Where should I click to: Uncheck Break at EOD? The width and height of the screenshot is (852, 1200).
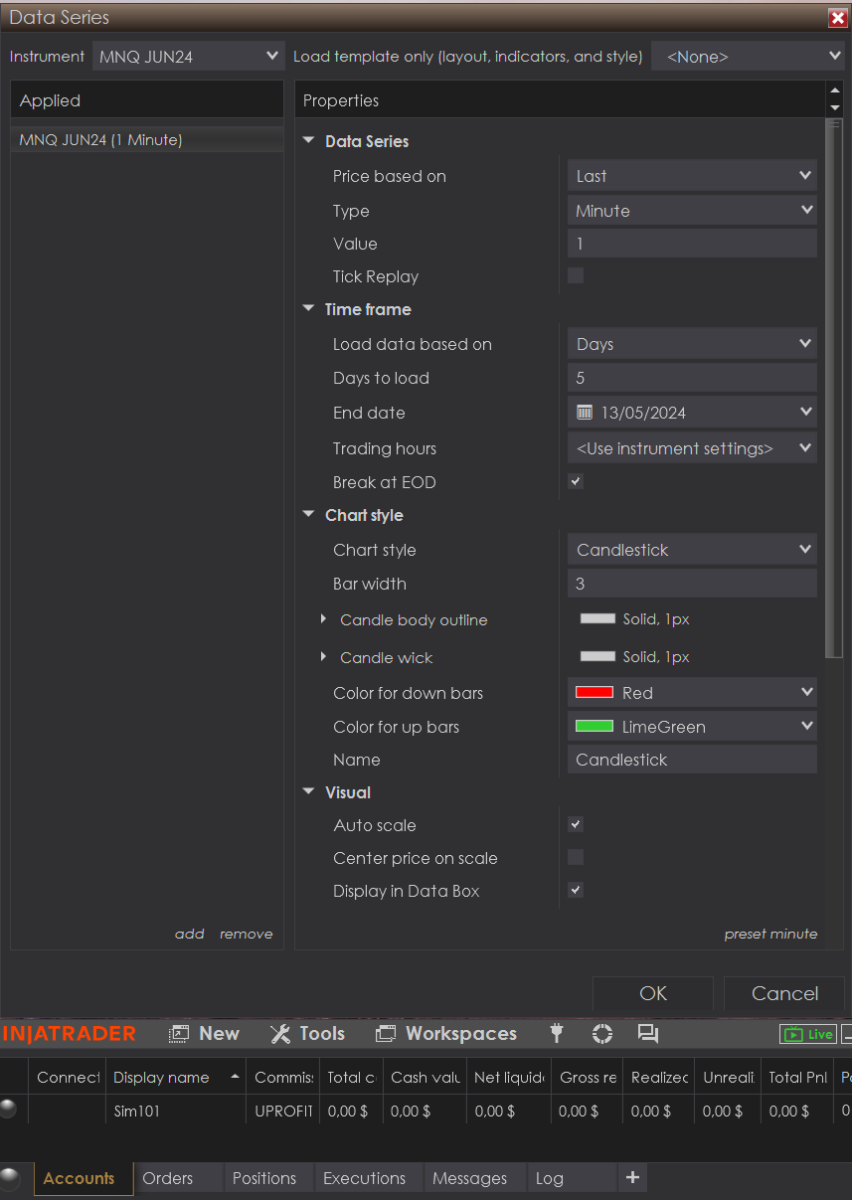coord(576,482)
